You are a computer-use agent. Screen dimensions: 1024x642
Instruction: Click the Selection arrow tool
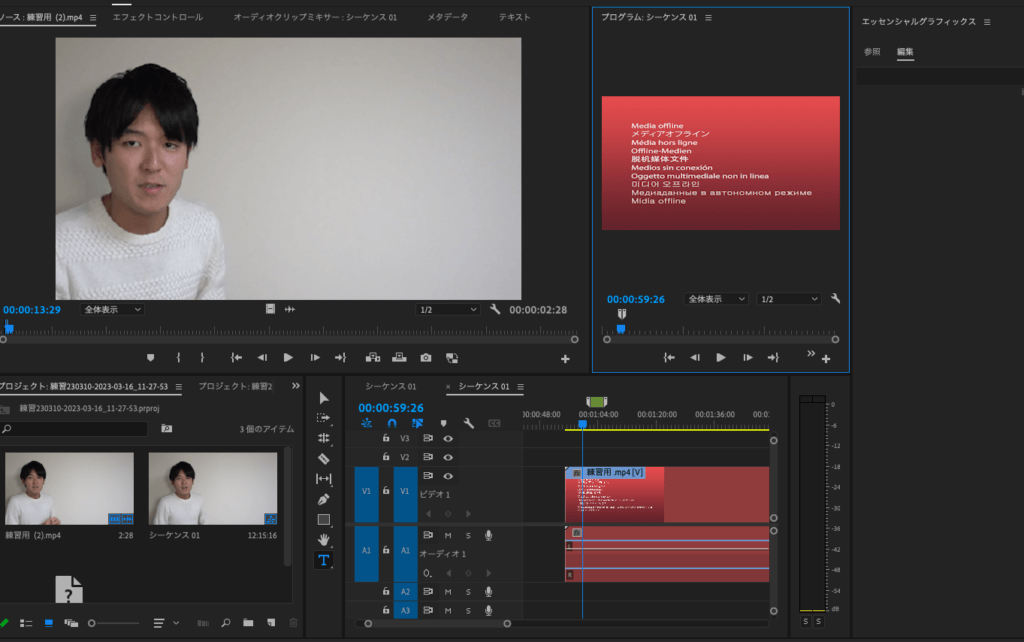[x=323, y=397]
